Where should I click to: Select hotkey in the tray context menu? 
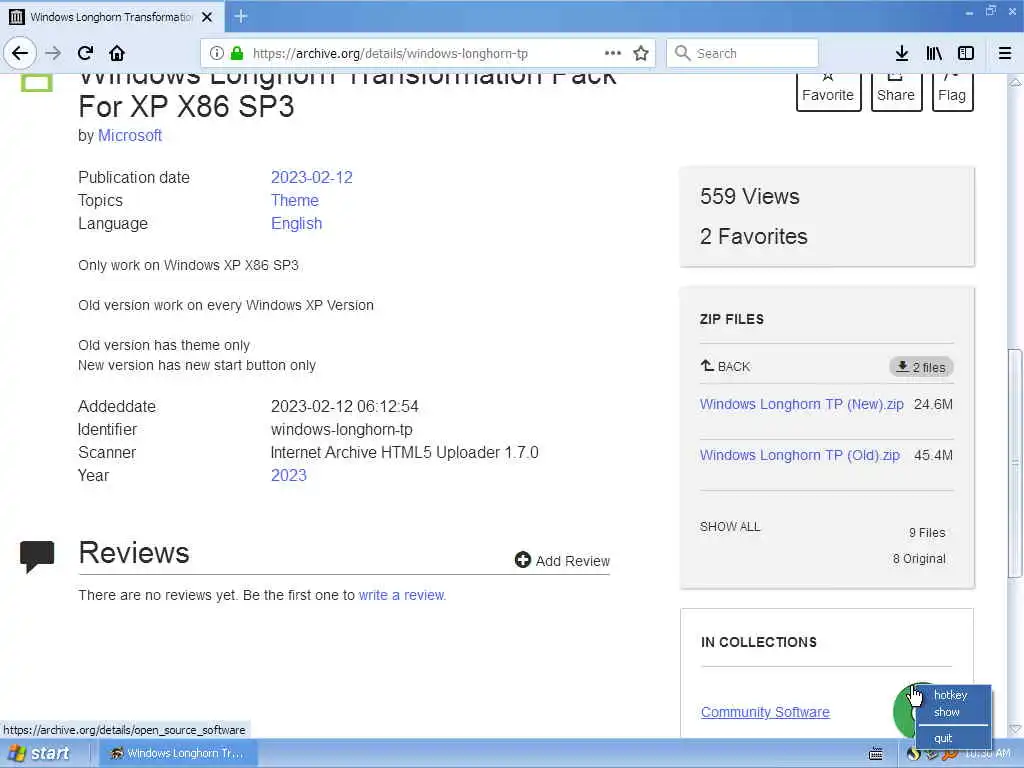pyautogui.click(x=950, y=695)
